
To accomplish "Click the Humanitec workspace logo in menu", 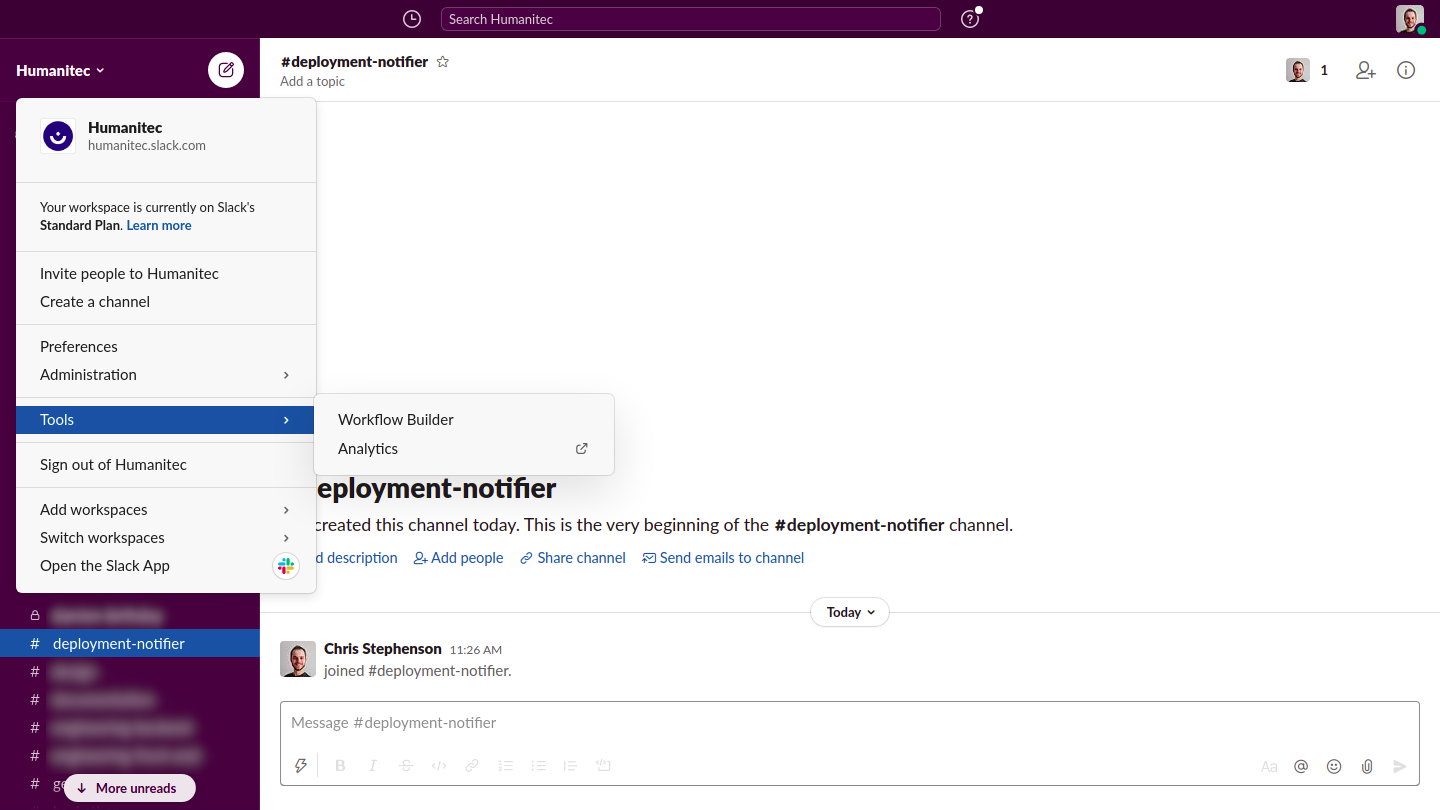I will 58,136.
